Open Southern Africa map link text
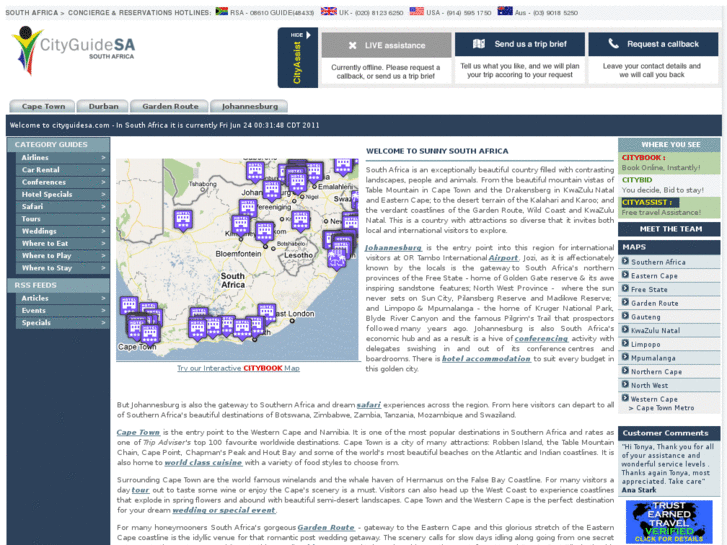 (x=658, y=262)
